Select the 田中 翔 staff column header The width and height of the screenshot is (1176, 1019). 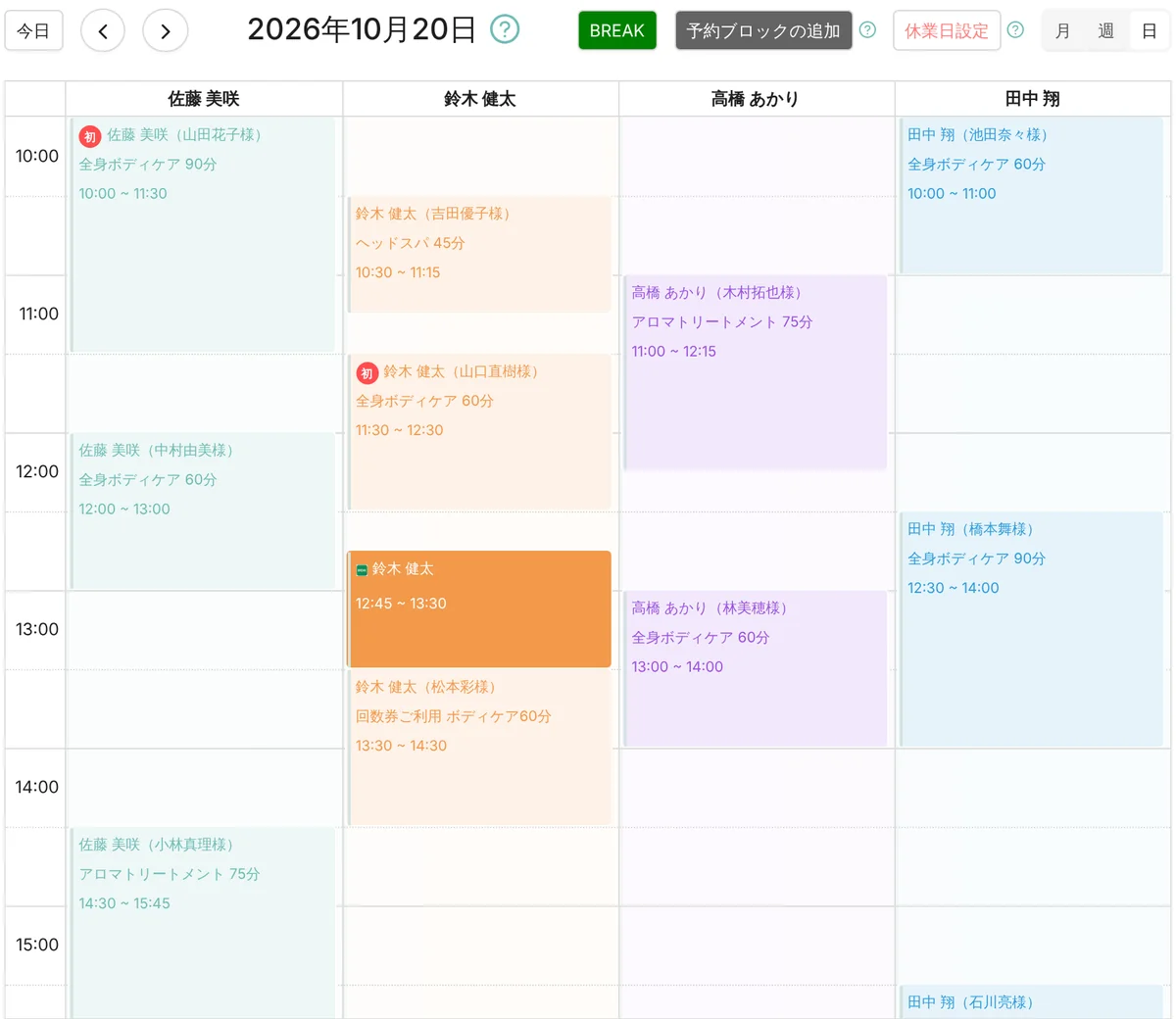[x=1033, y=99]
